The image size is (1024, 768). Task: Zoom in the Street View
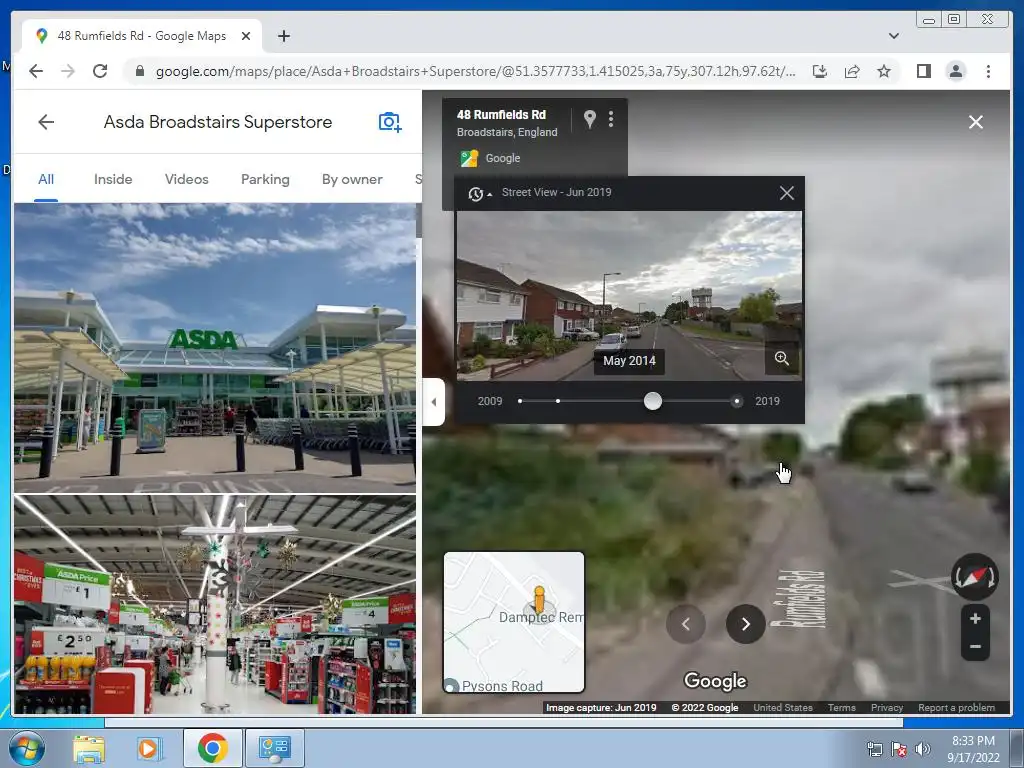point(975,618)
